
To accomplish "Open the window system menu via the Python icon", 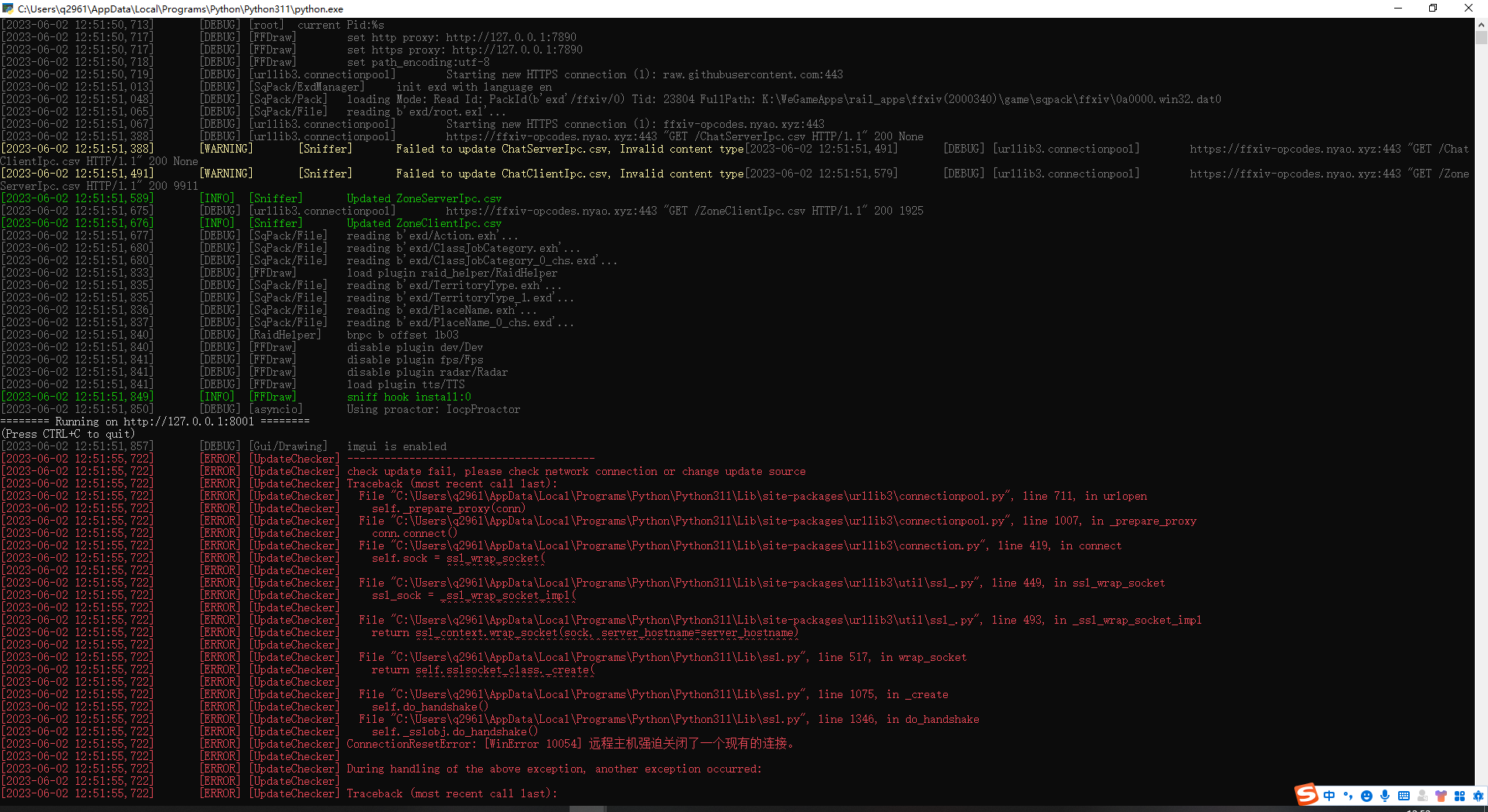I will pos(7,9).
